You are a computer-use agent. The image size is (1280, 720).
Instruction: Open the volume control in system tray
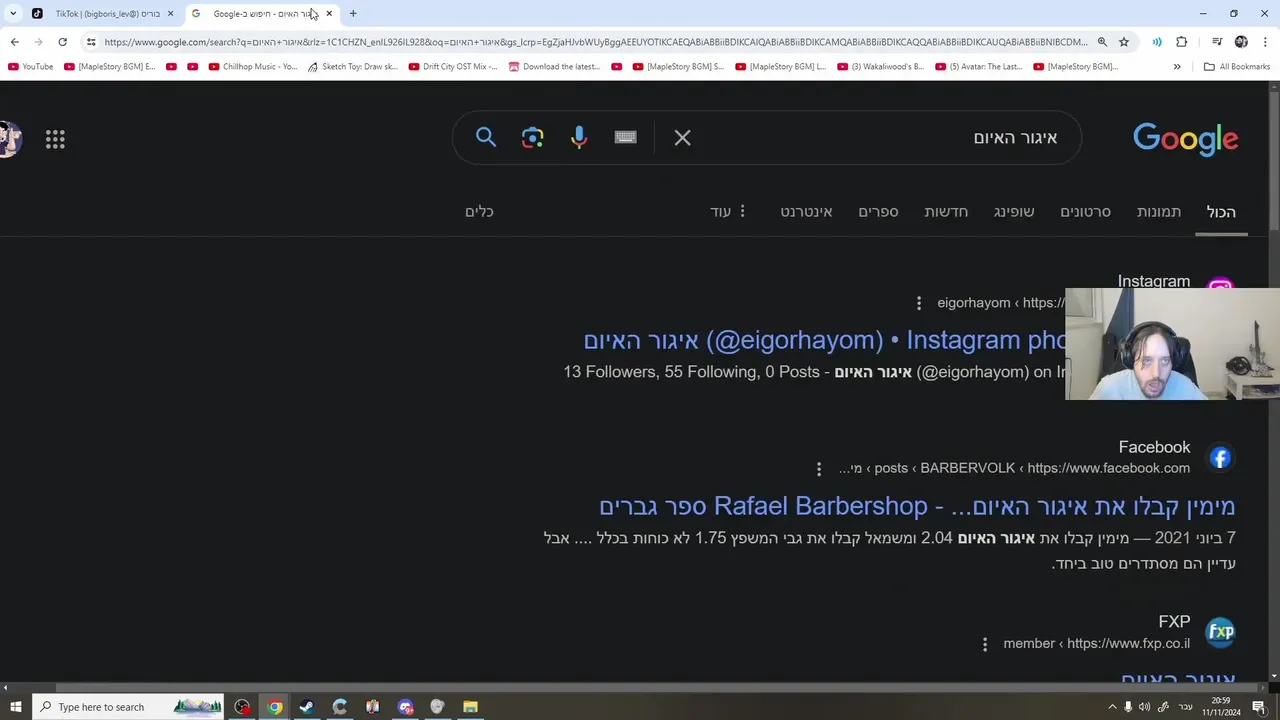tap(1144, 707)
